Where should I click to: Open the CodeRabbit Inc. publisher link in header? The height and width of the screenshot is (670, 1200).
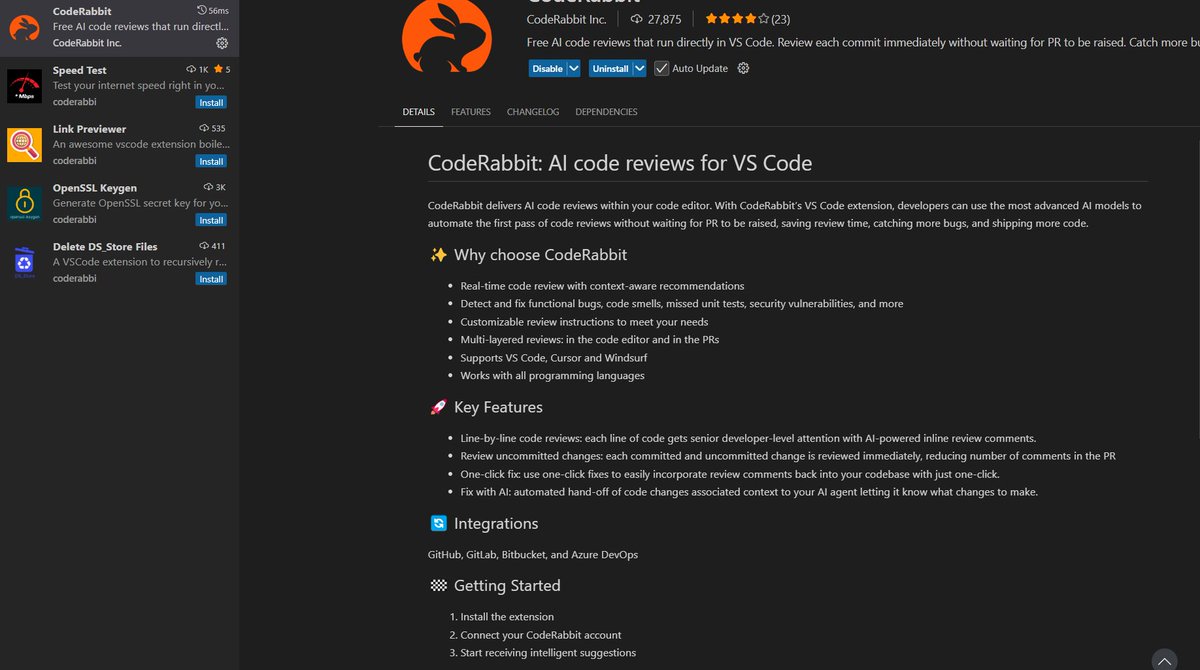(567, 18)
